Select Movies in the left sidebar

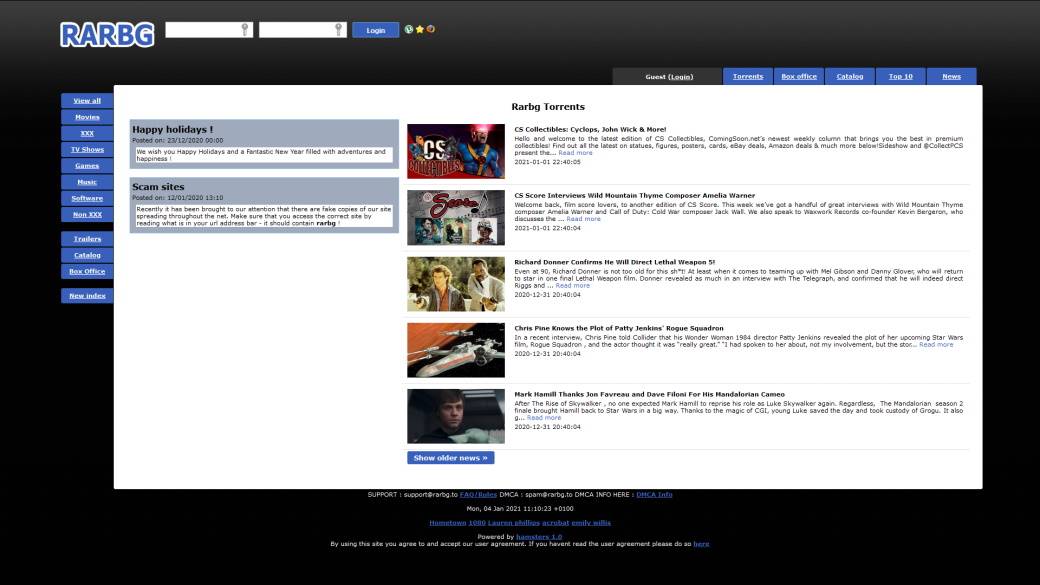pos(87,117)
